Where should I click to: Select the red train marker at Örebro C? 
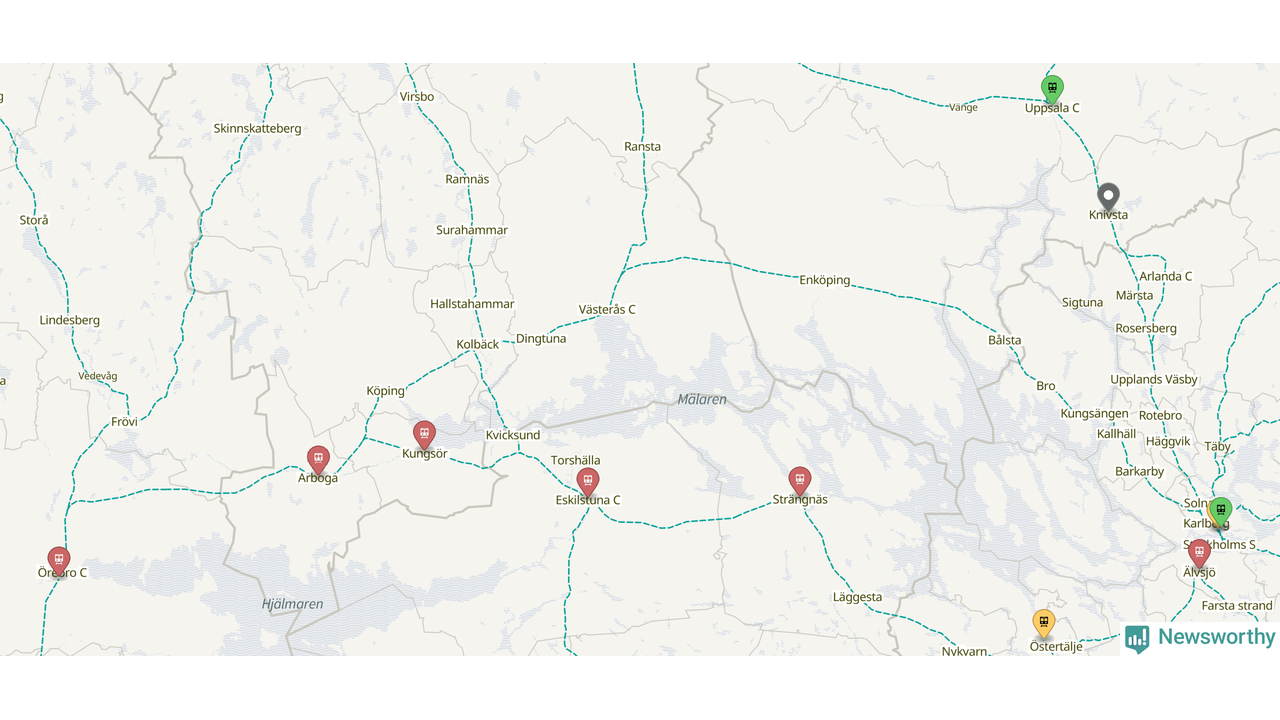(59, 561)
